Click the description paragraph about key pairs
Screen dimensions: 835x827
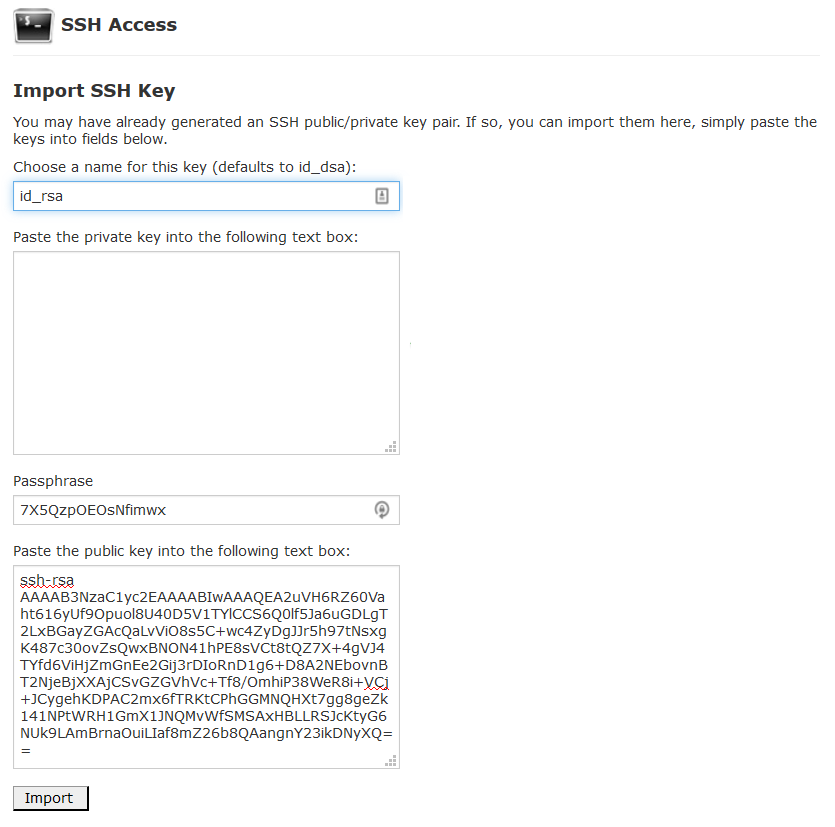[415, 130]
